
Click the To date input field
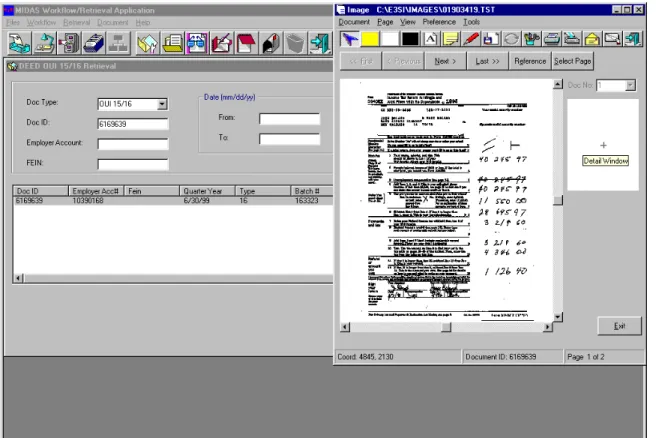point(290,139)
